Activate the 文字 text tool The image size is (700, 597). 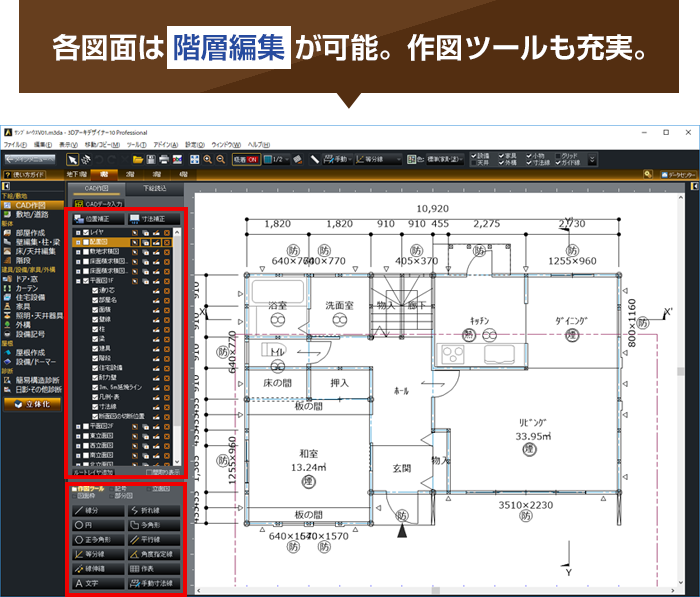97,582
